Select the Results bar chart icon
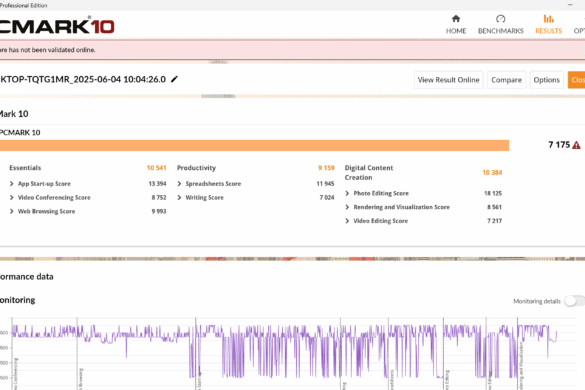 point(548,19)
